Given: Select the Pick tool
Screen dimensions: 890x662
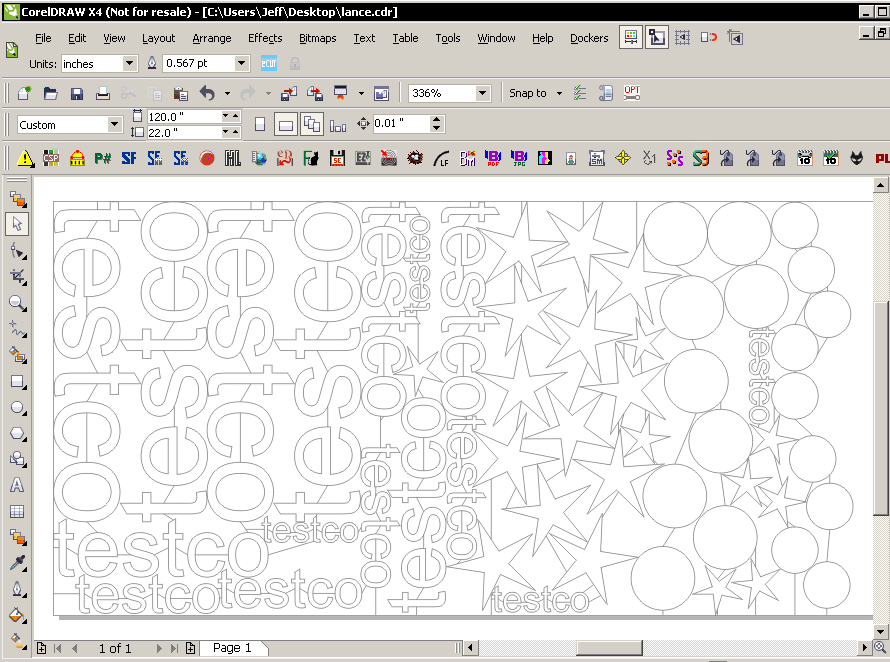Looking at the screenshot, I should [x=16, y=223].
